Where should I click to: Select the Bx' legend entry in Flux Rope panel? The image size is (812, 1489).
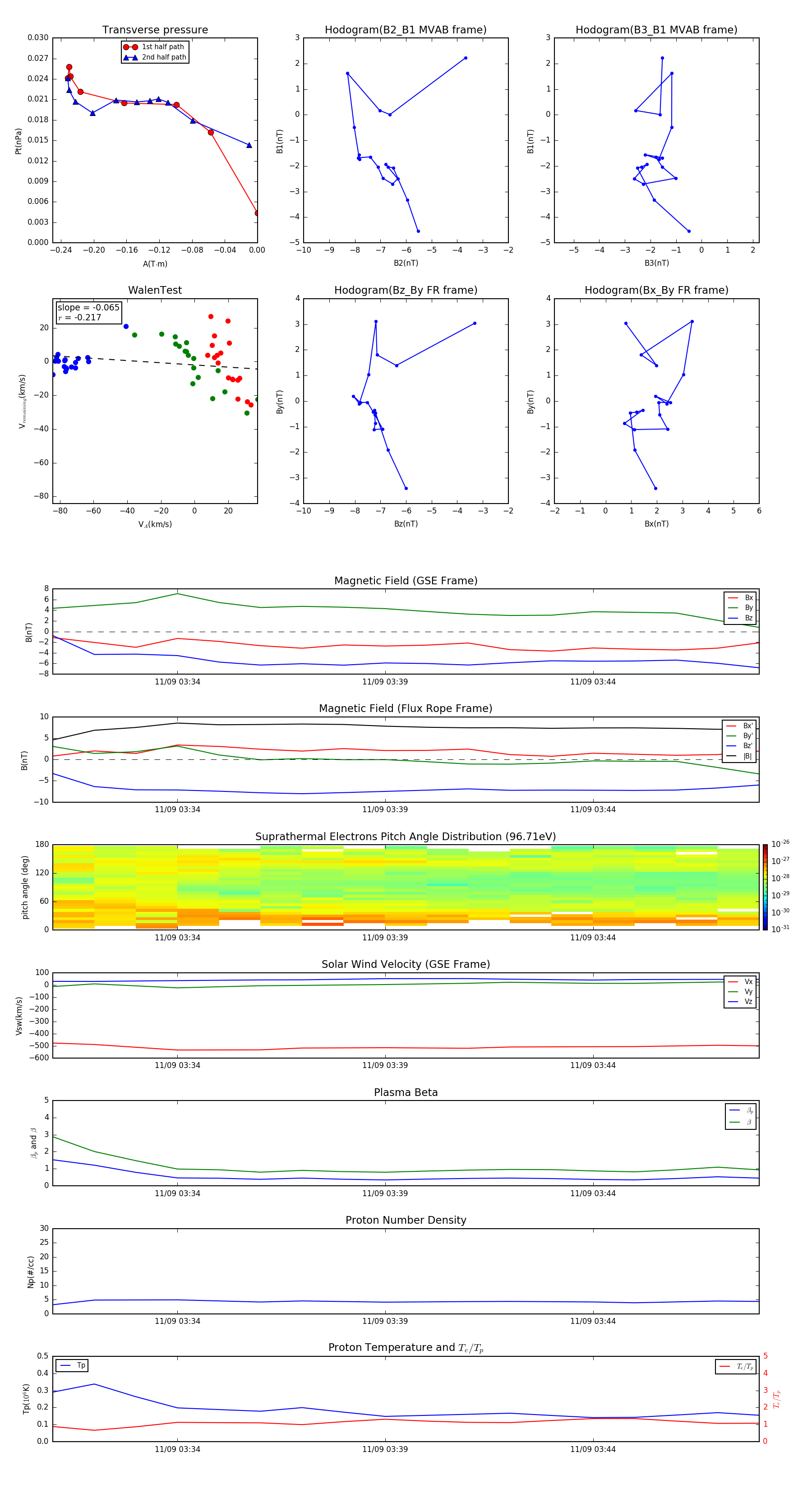pyautogui.click(x=740, y=726)
